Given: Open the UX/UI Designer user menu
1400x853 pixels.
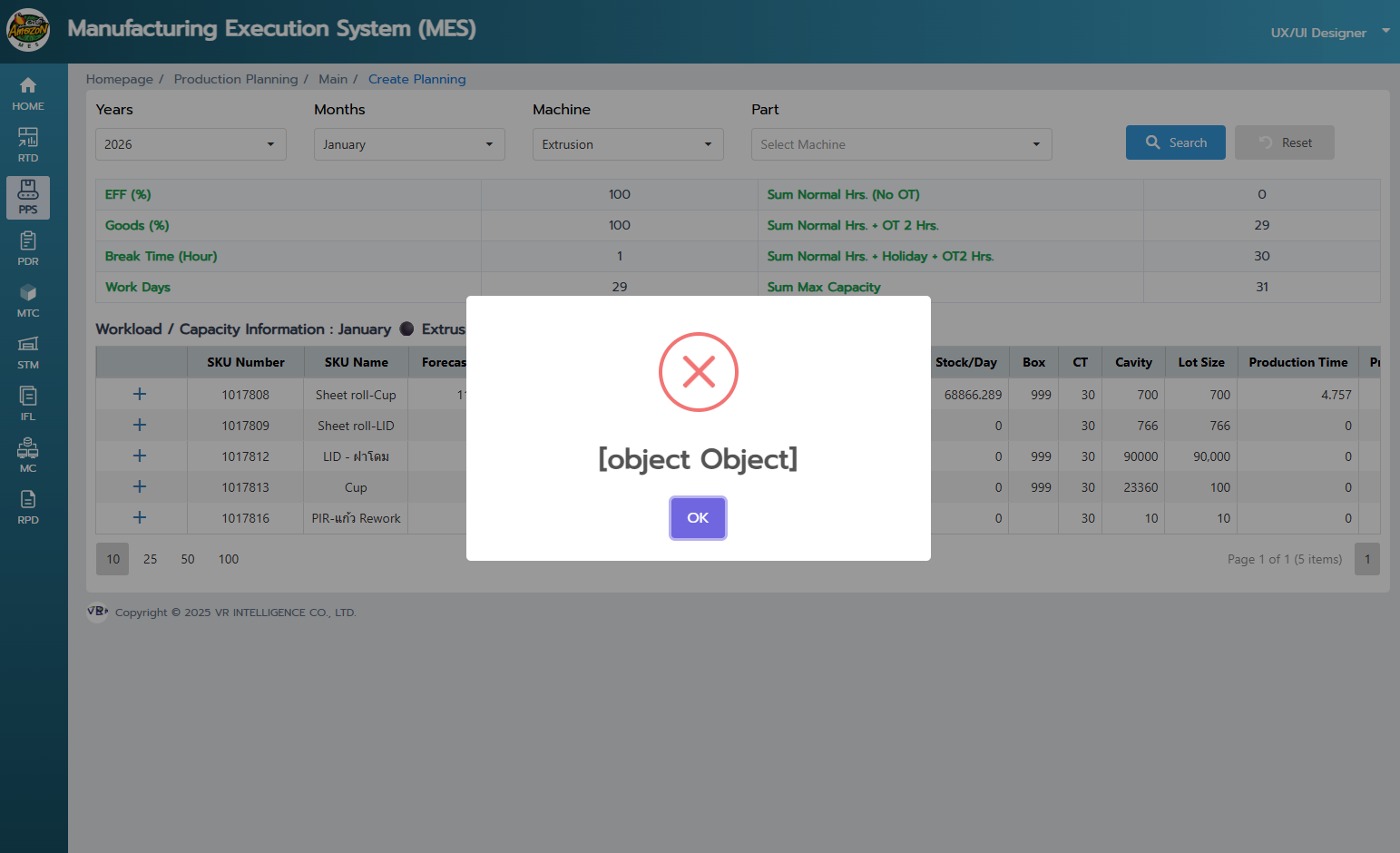Looking at the screenshot, I should tap(1328, 33).
